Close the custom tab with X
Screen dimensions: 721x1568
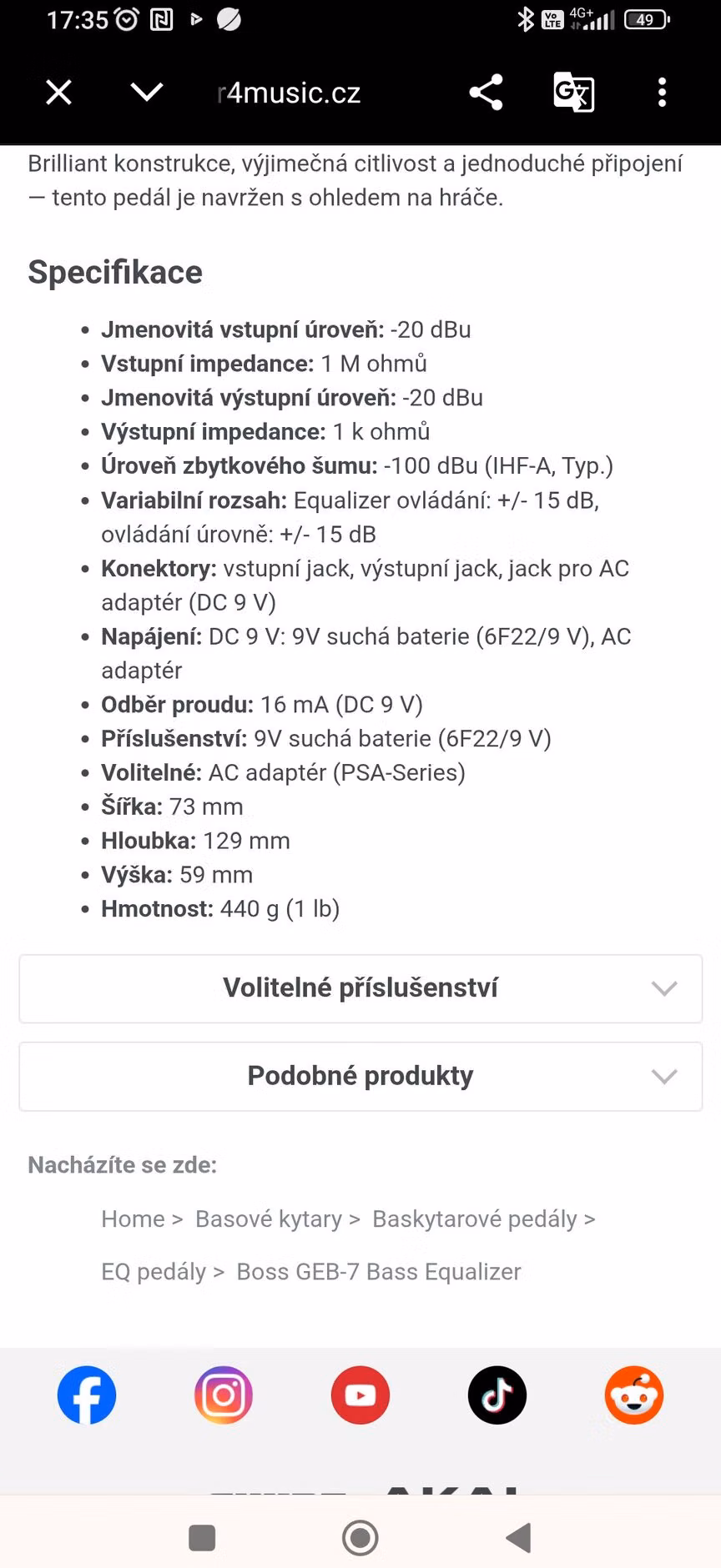[x=58, y=92]
